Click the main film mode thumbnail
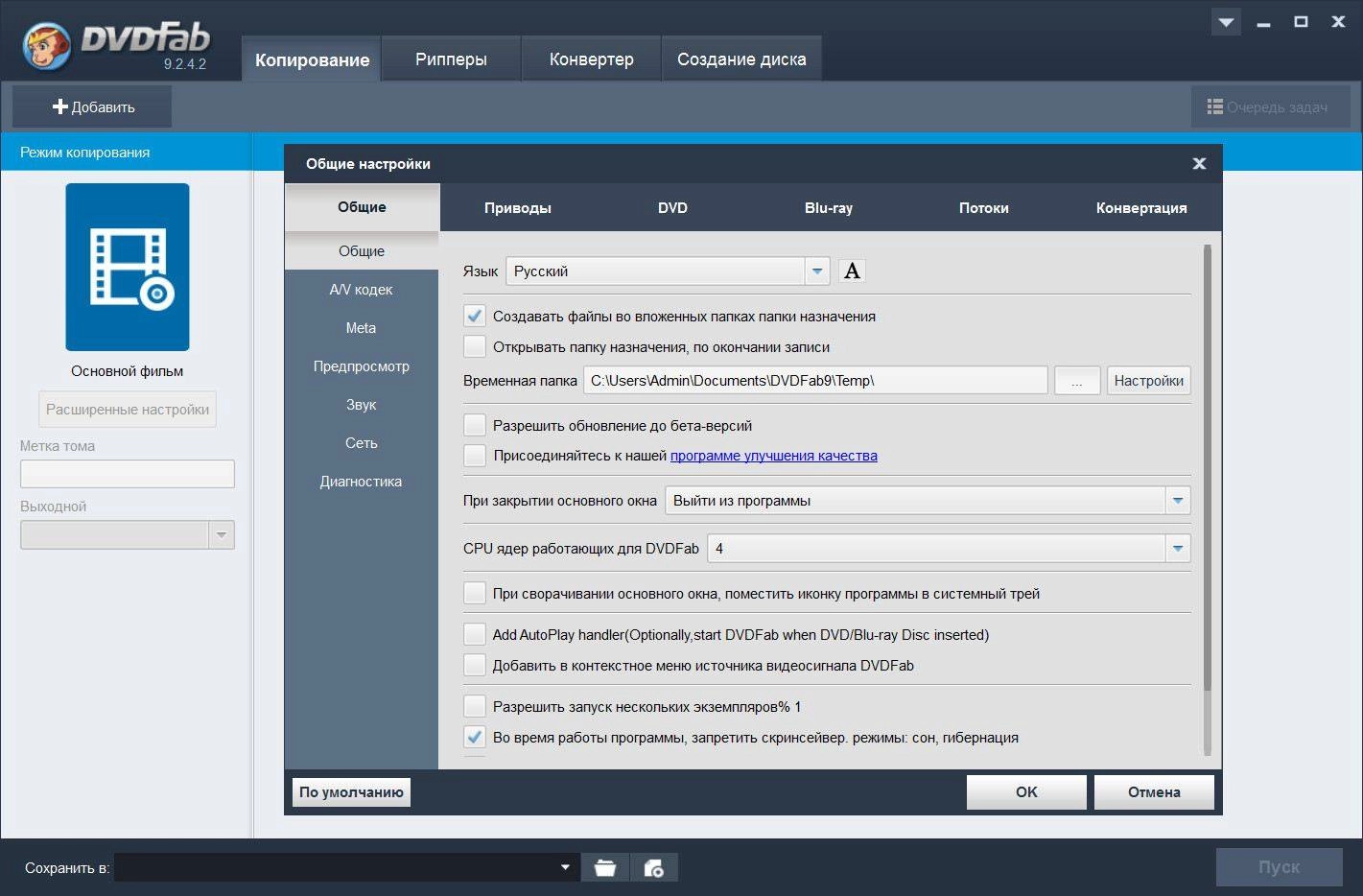The image size is (1363, 896). pyautogui.click(x=128, y=267)
